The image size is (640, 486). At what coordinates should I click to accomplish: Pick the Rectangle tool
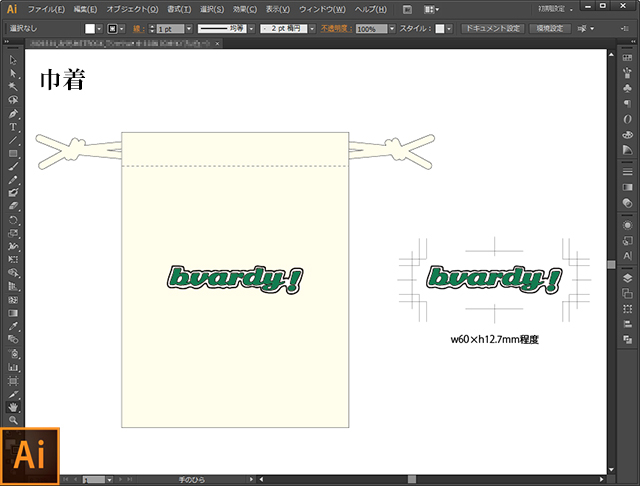point(13,153)
